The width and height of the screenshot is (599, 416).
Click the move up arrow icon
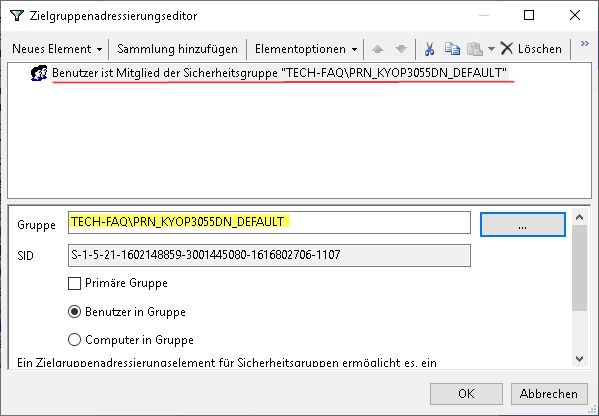pos(377,49)
